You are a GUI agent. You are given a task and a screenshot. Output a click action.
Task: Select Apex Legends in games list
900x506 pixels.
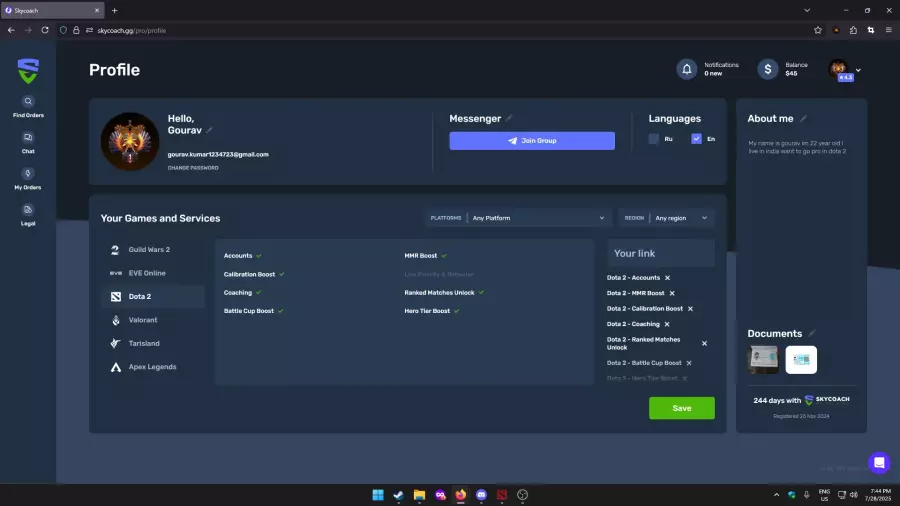pos(153,367)
